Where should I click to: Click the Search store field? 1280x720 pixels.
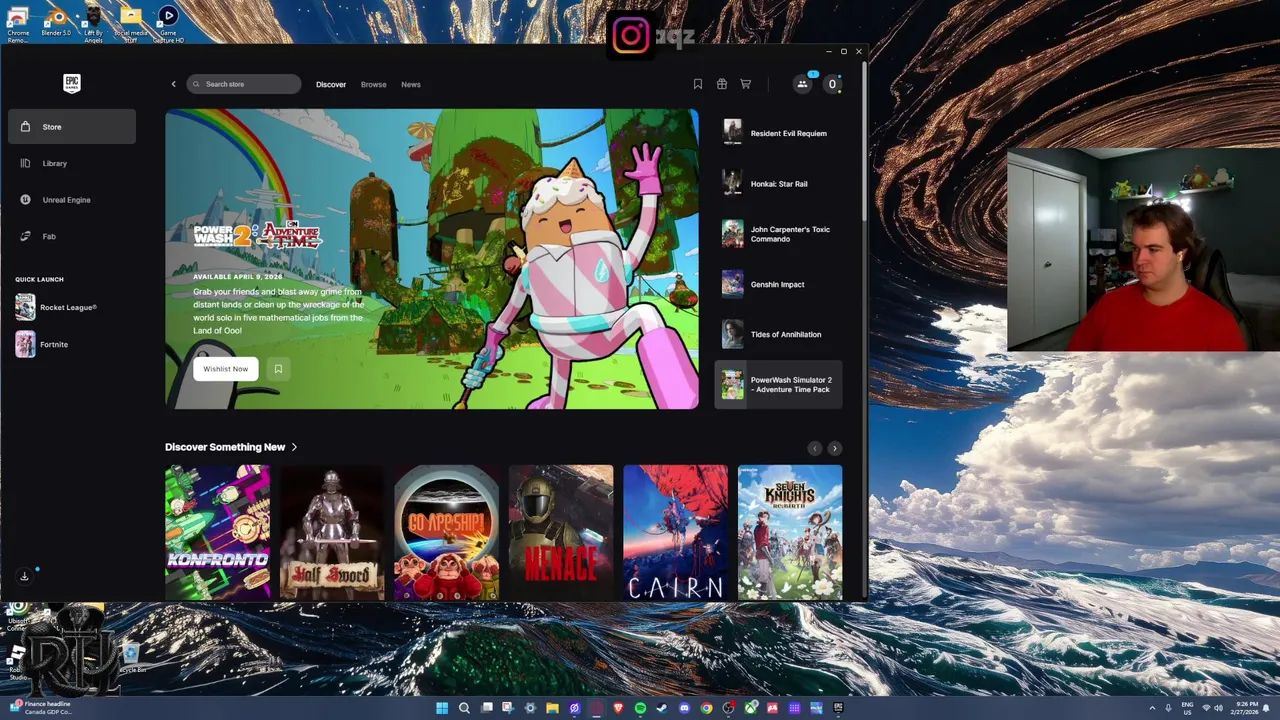(243, 84)
